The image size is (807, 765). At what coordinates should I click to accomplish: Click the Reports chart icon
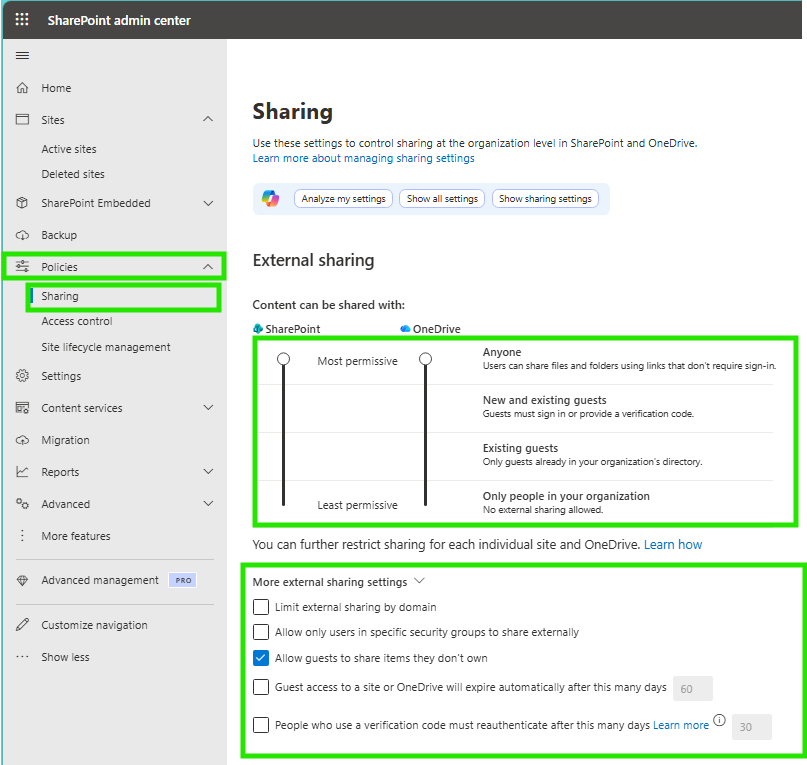pyautogui.click(x=22, y=472)
